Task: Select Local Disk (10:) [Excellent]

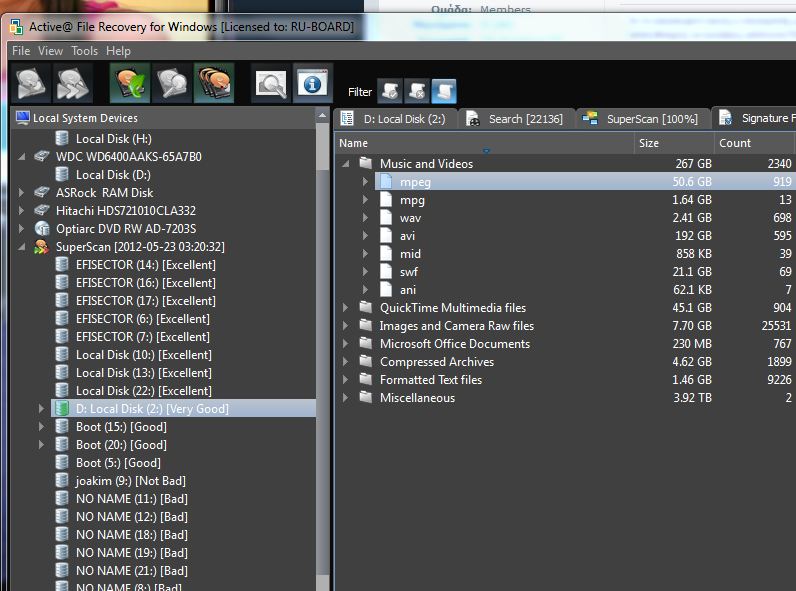Action: 144,355
